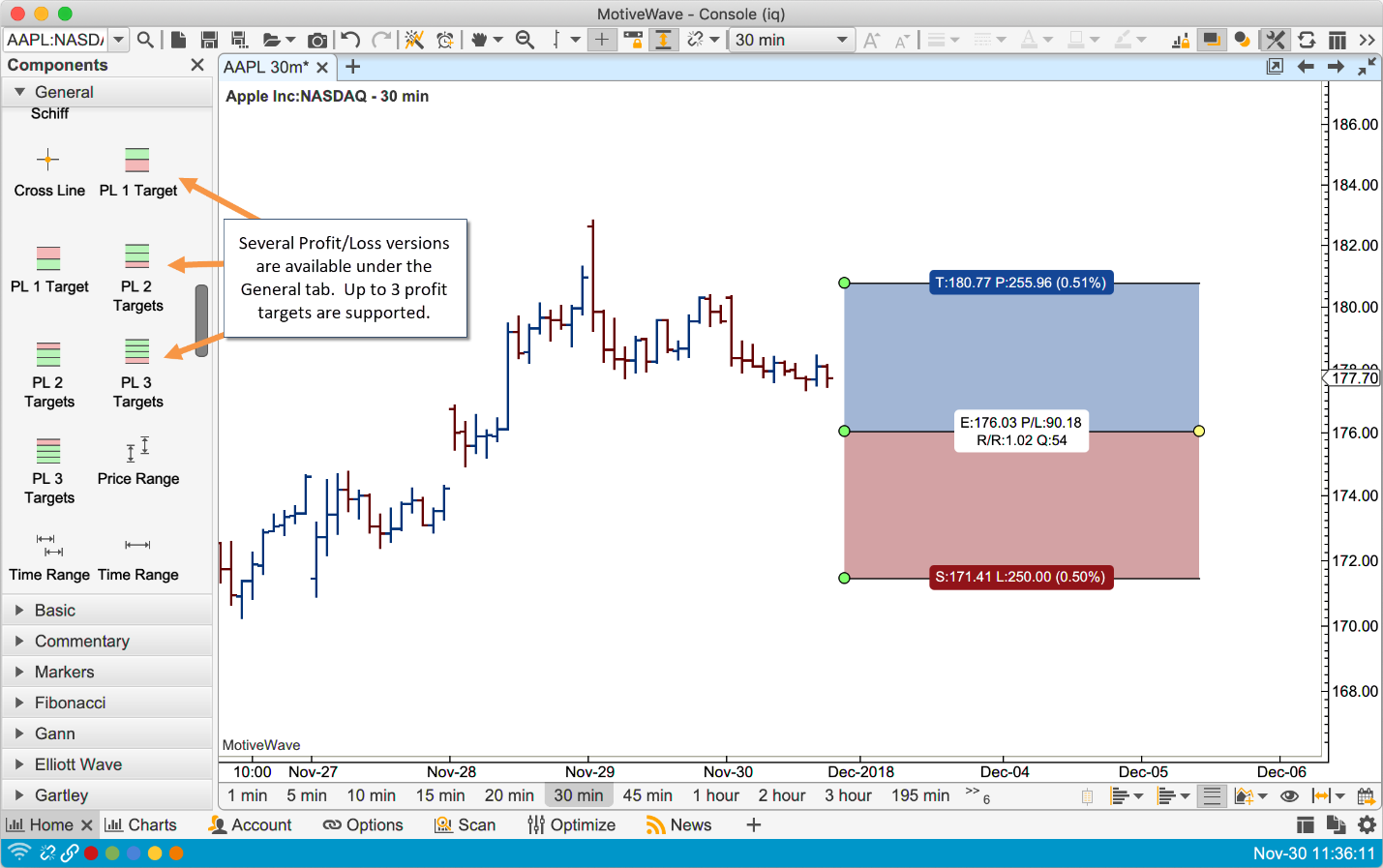The image size is (1383, 868).
Task: Open the News tab
Action: tap(678, 824)
